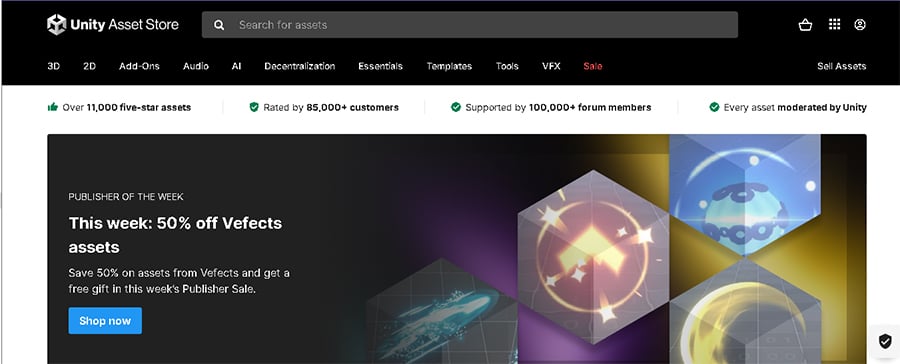
Task: Open the Essentials category menu
Action: 381,66
